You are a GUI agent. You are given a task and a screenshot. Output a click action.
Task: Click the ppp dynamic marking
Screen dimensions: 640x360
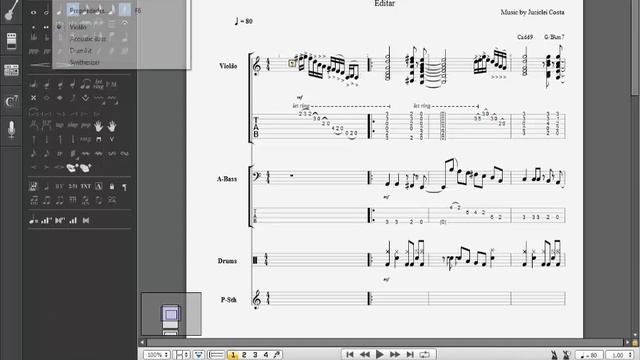click(x=33, y=52)
